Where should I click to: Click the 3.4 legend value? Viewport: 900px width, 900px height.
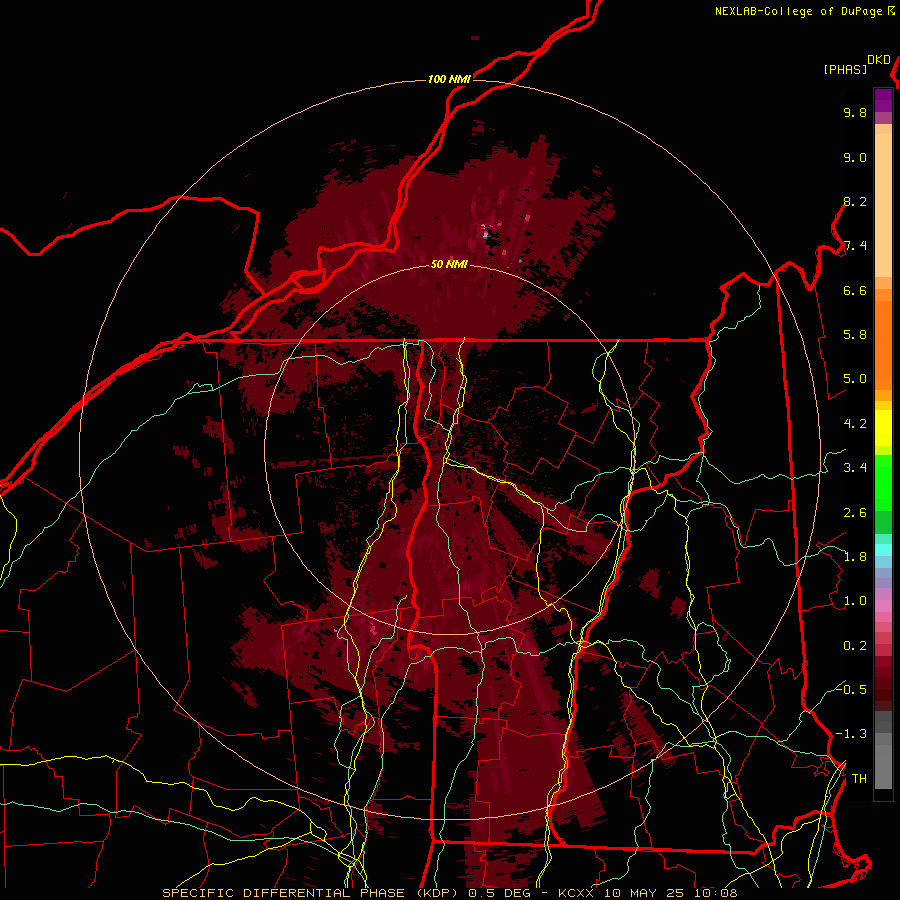tap(855, 468)
